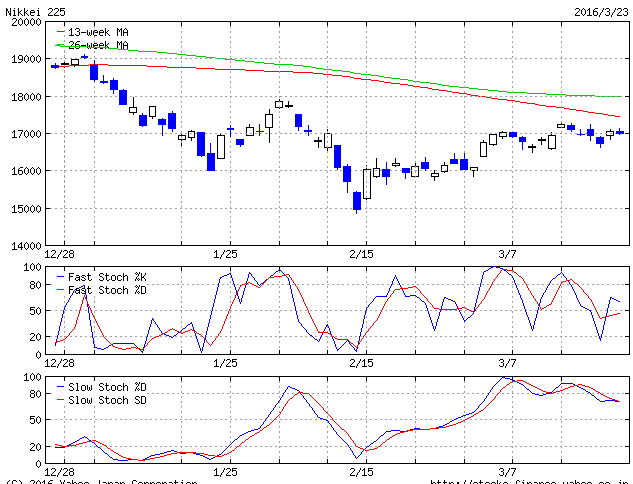Click the 3/7 date under Slow Stoch chart
This screenshot has width=633, height=484.
coord(507,472)
